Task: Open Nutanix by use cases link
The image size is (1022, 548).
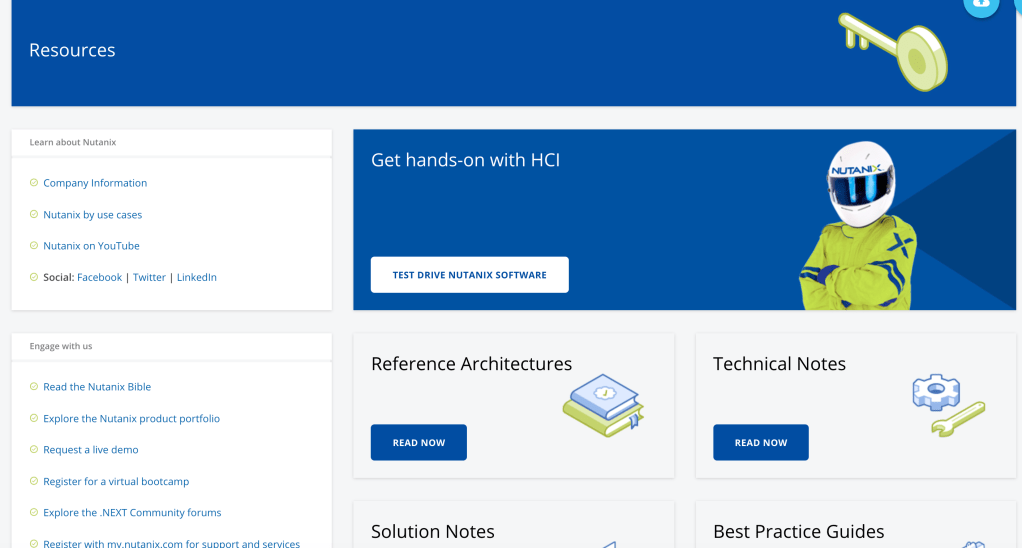Action: [x=92, y=215]
